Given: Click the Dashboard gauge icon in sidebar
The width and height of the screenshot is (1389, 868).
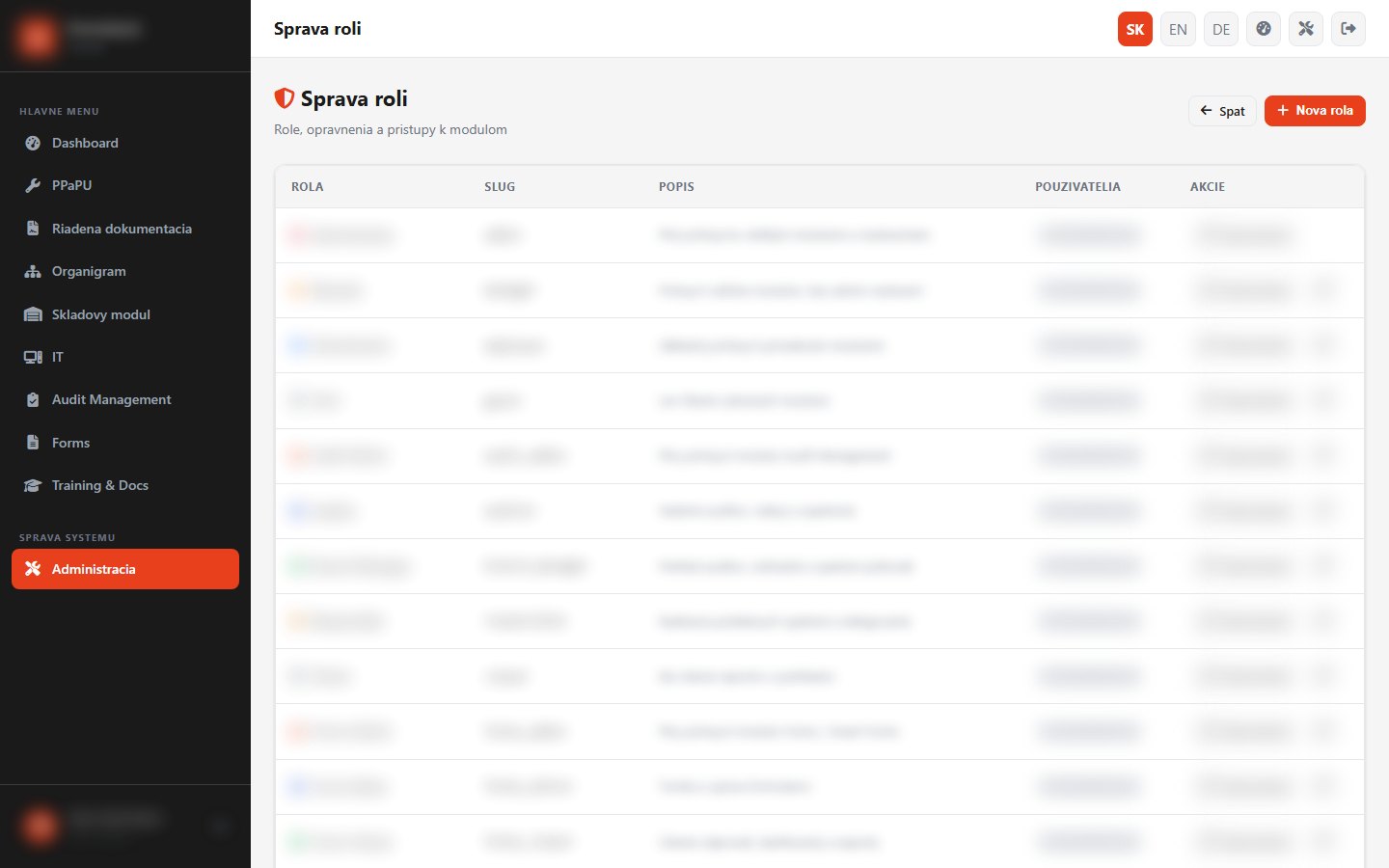Looking at the screenshot, I should (33, 143).
